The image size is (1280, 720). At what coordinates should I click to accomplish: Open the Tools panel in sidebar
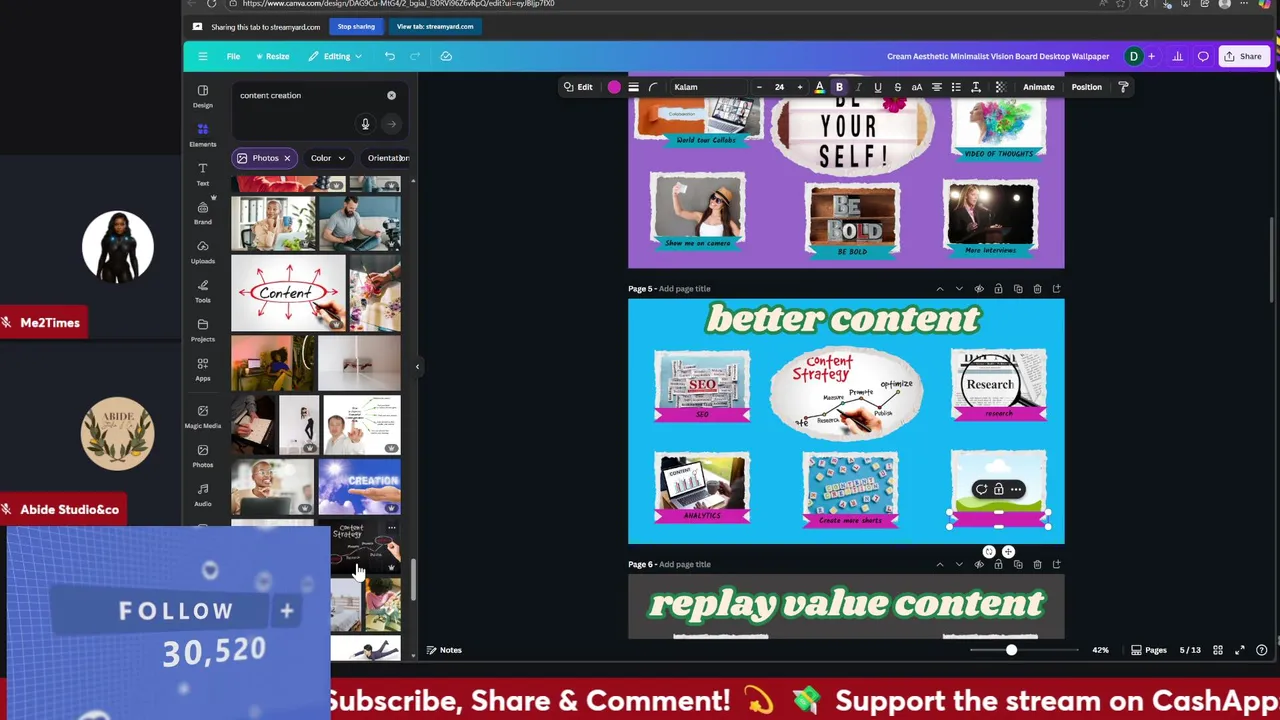coord(203,291)
